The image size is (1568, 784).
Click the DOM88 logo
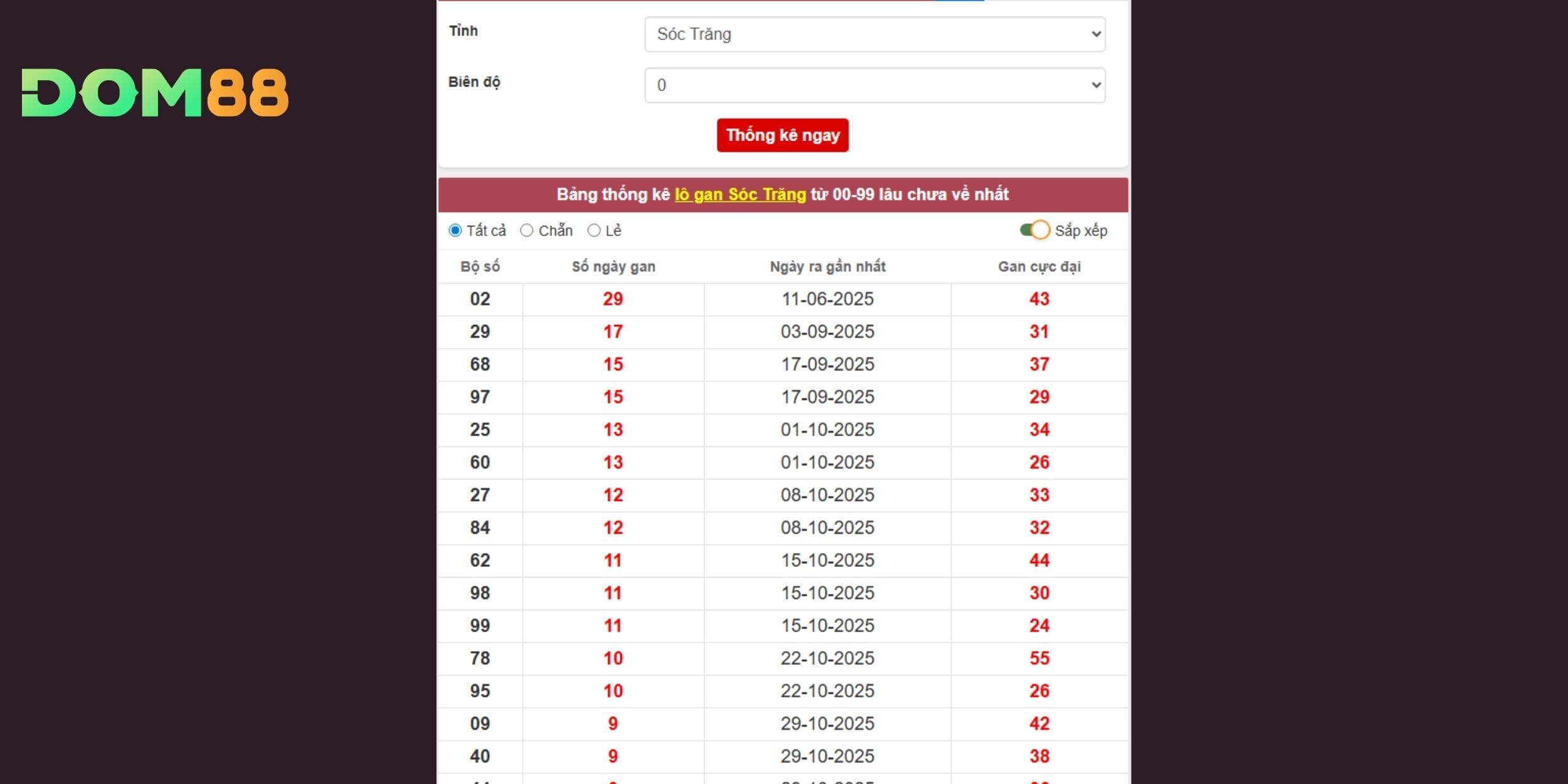155,93
